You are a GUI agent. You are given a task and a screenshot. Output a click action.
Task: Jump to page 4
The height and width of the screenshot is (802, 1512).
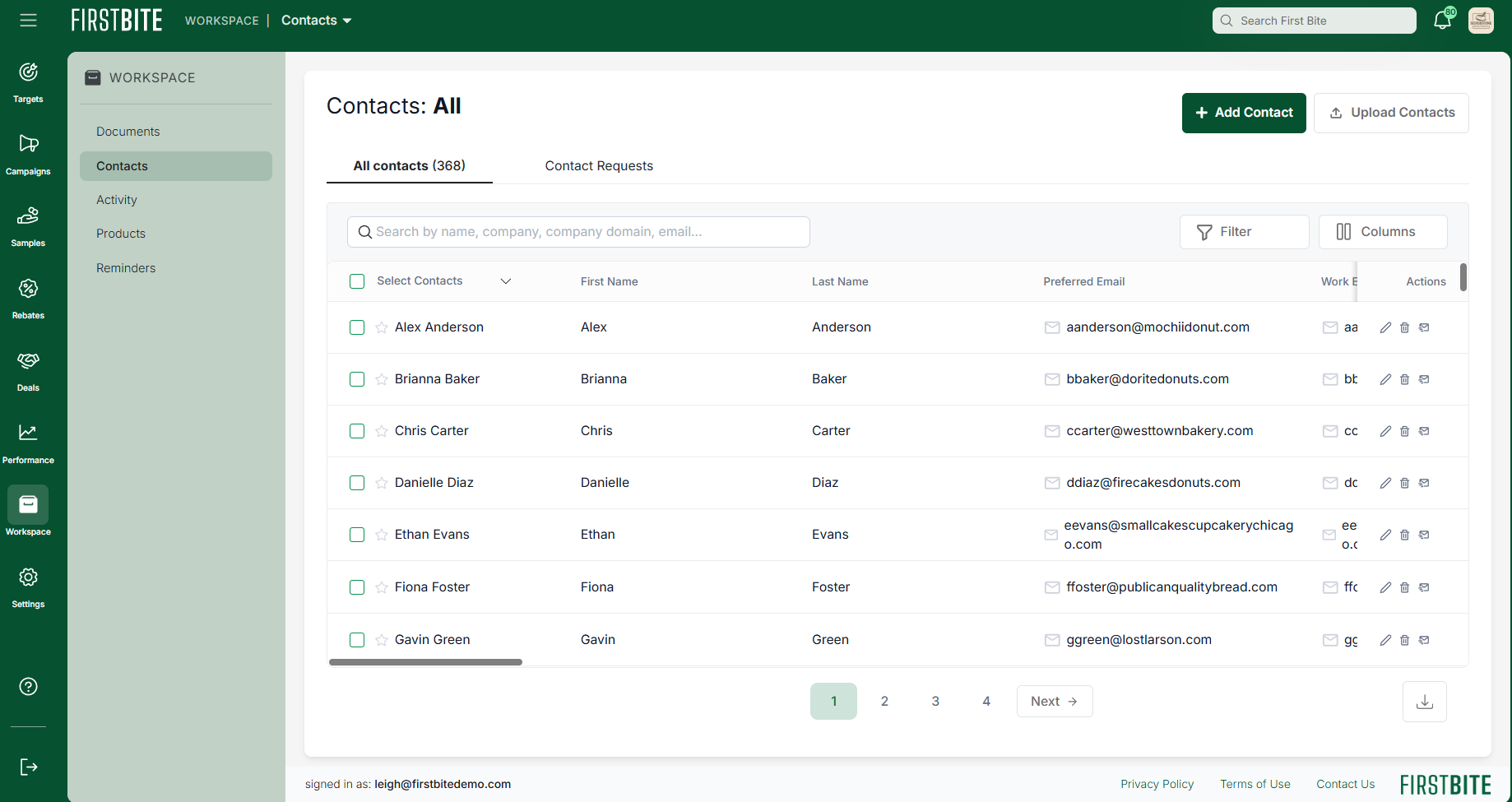tap(986, 702)
